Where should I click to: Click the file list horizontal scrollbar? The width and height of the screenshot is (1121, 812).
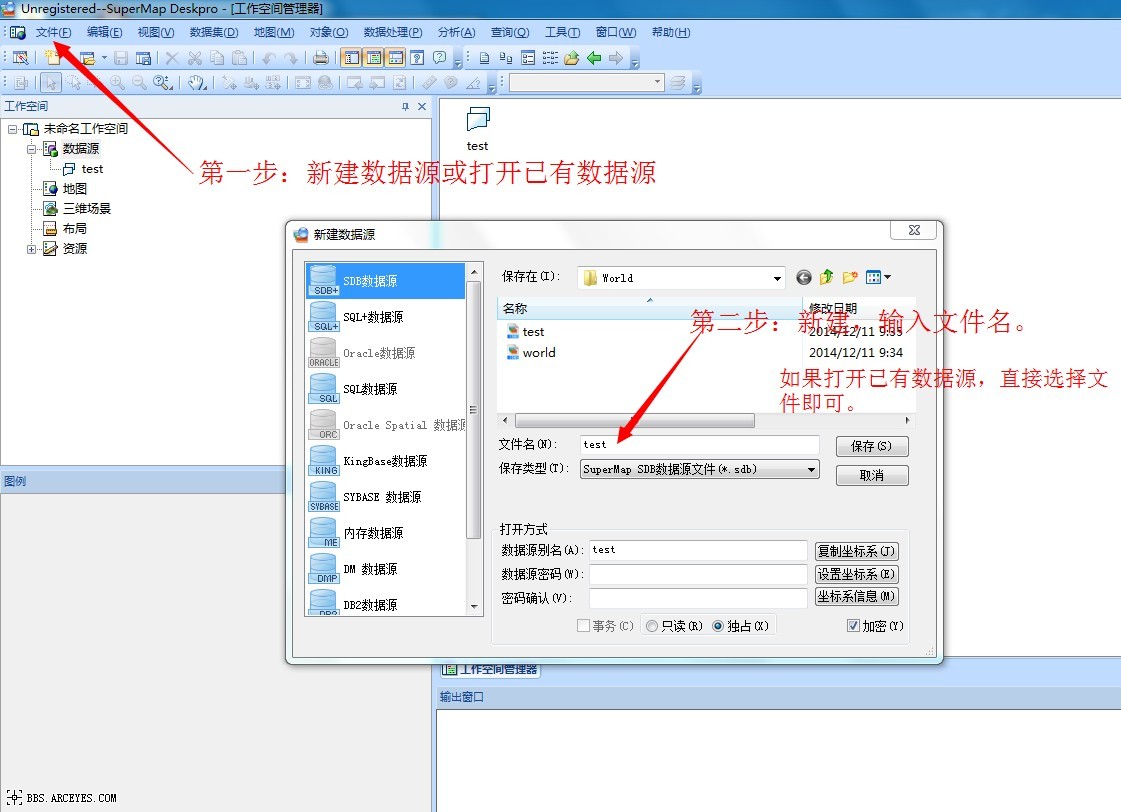point(634,420)
